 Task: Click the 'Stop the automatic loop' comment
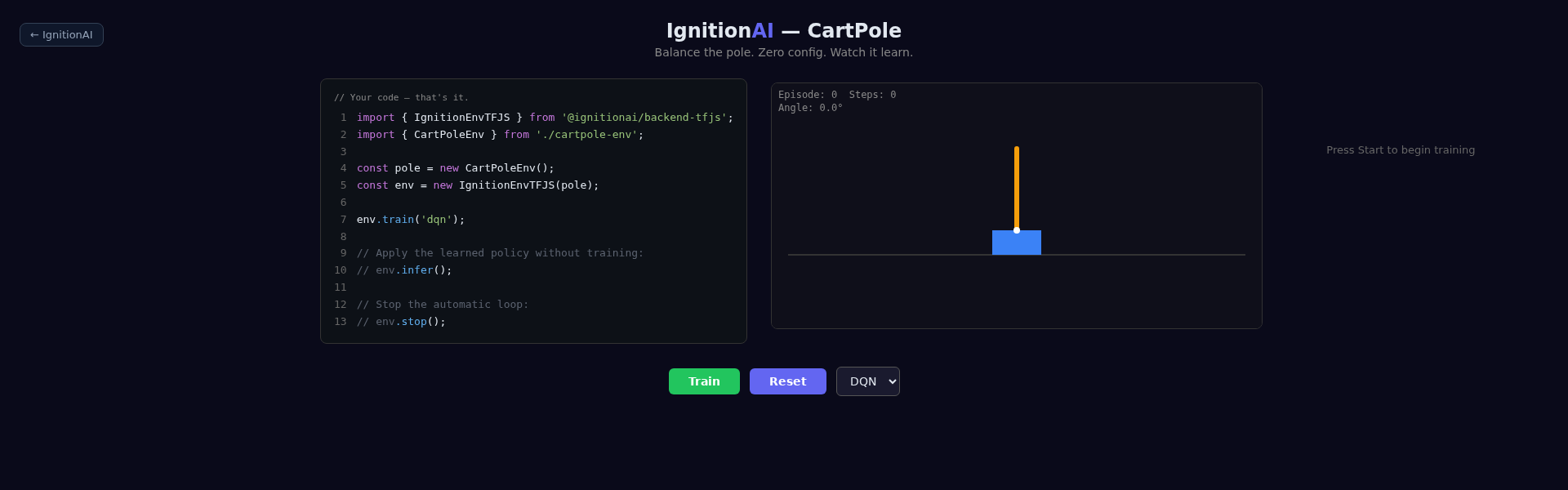pos(443,305)
